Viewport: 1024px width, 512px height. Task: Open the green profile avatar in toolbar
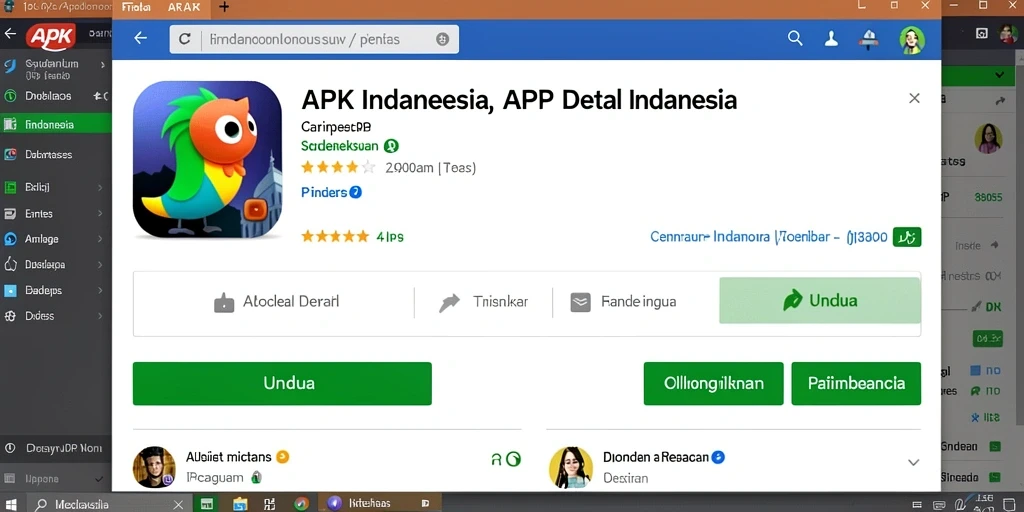912,40
